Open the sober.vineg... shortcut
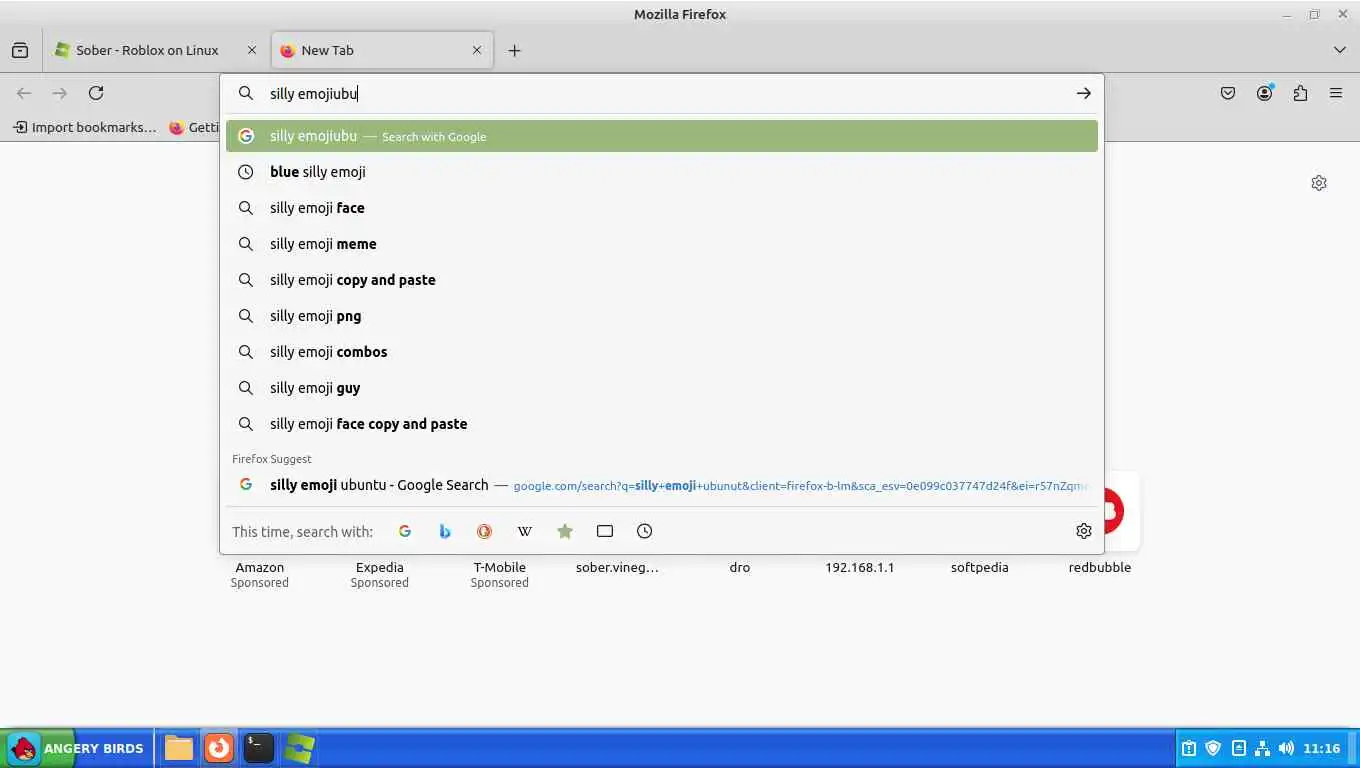 coord(618,567)
